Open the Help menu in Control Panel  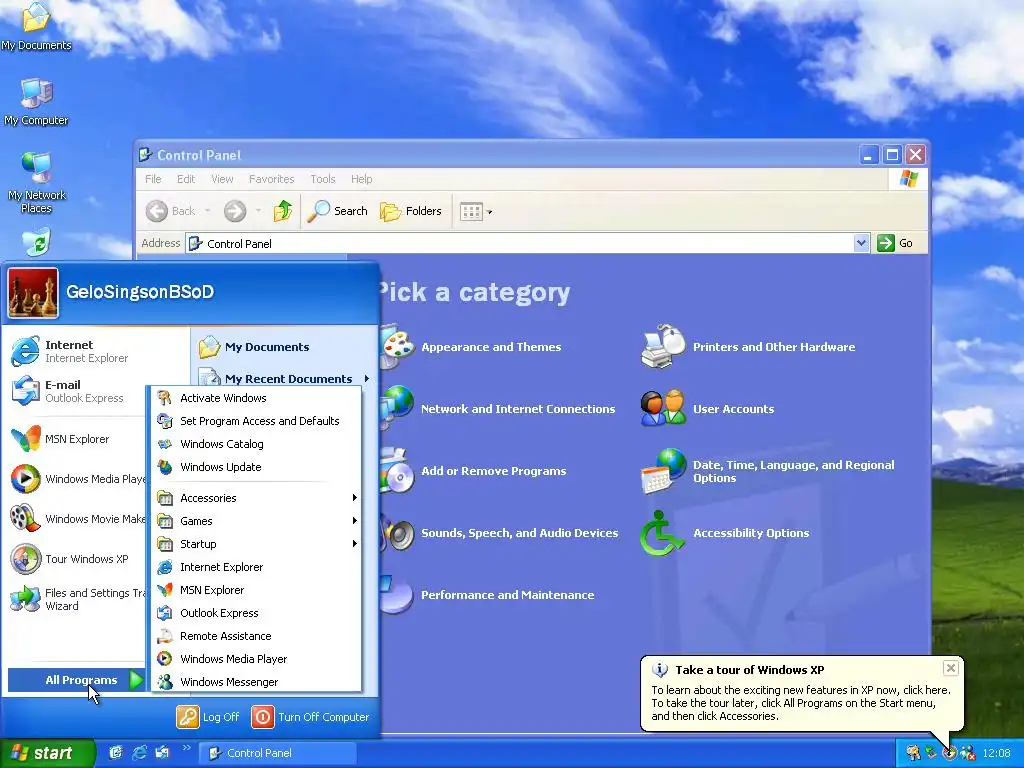[361, 179]
